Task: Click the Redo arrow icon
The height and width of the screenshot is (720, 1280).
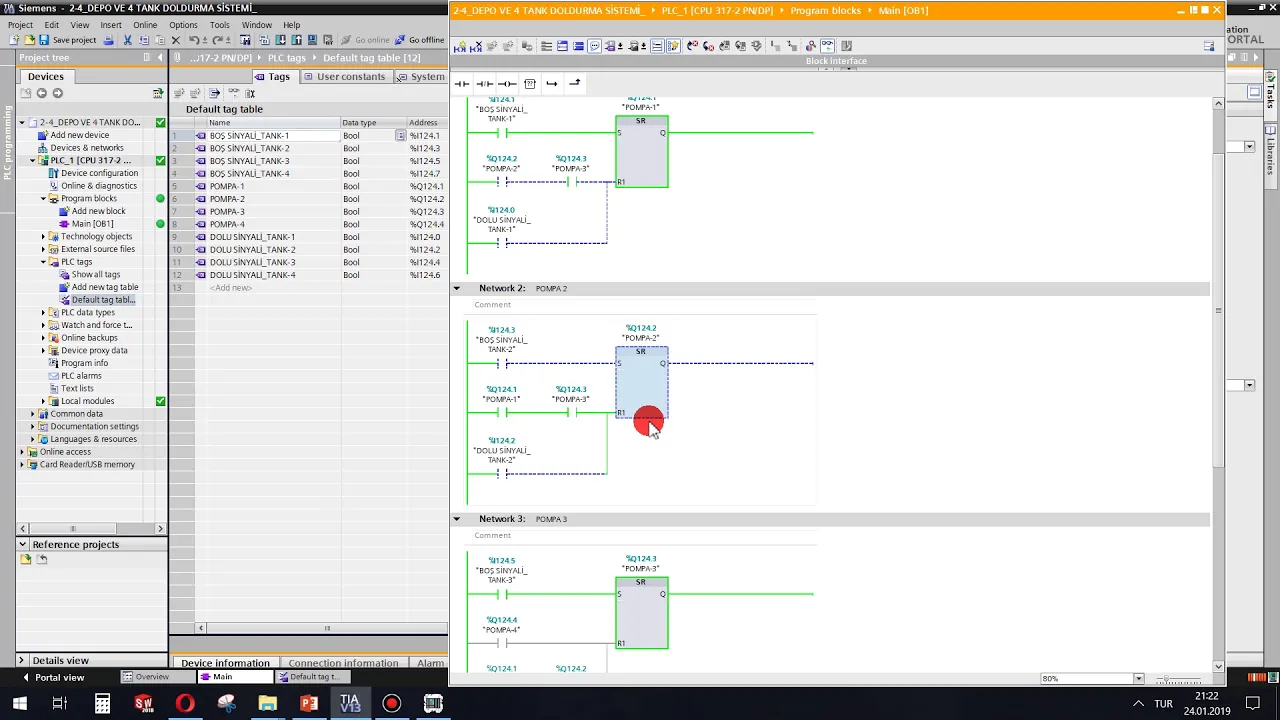Action: coord(218,40)
